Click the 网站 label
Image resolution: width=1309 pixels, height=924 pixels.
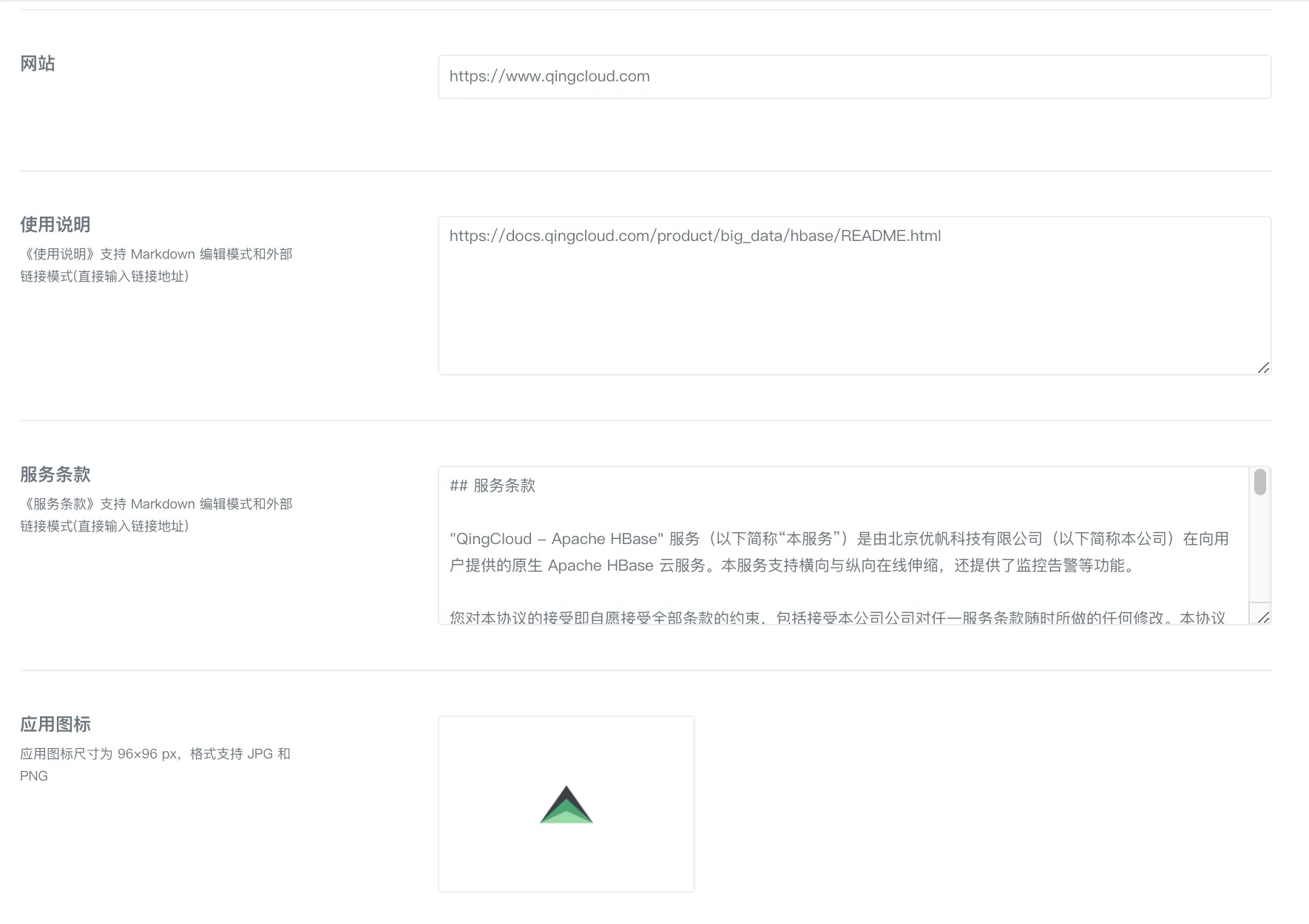(38, 64)
